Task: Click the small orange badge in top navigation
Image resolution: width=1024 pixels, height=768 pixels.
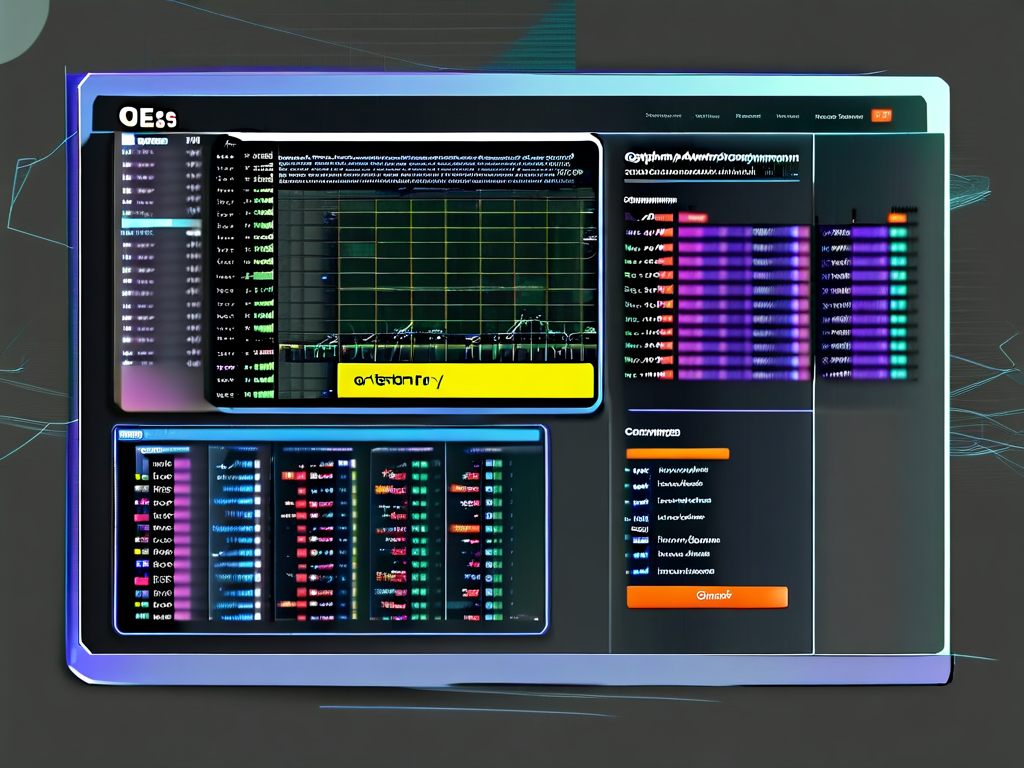Action: tap(881, 116)
